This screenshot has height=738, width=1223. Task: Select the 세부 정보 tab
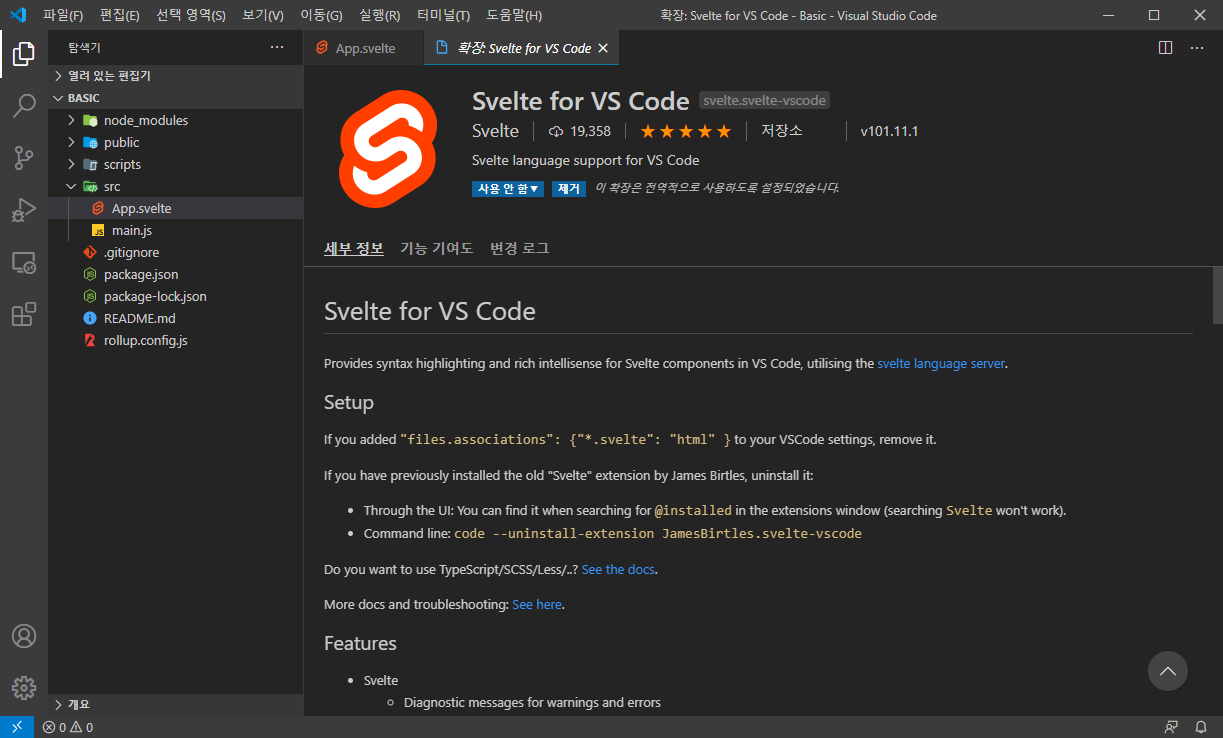[354, 248]
